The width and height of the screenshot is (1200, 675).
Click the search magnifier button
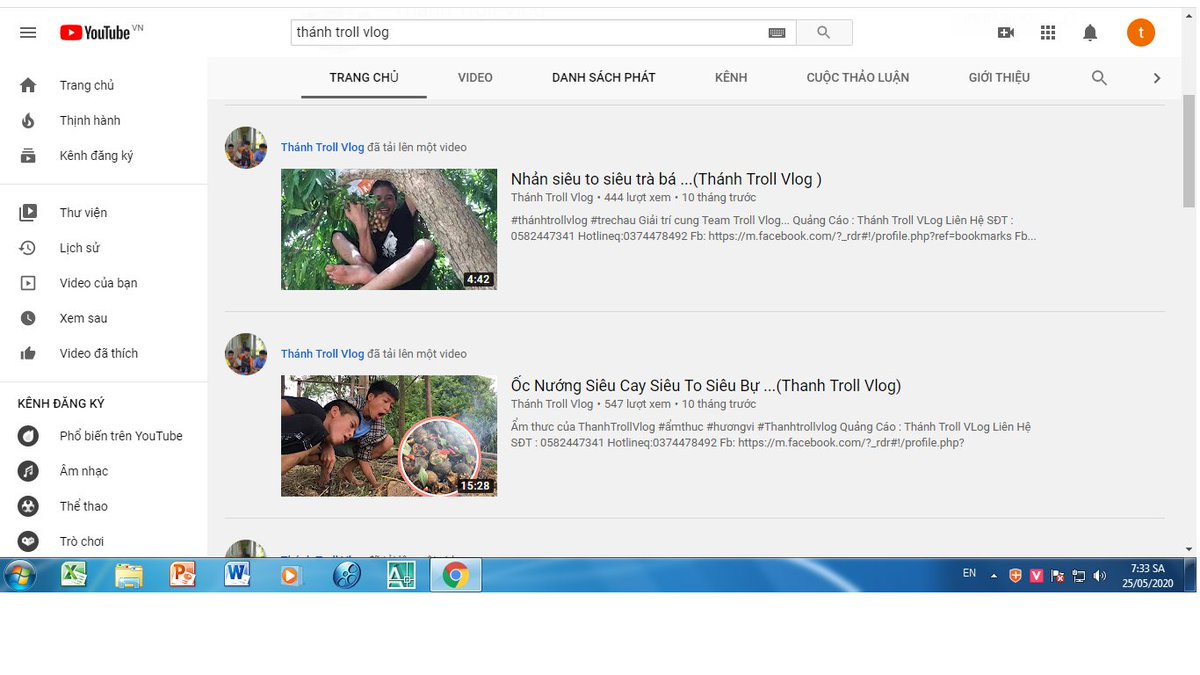tap(824, 31)
